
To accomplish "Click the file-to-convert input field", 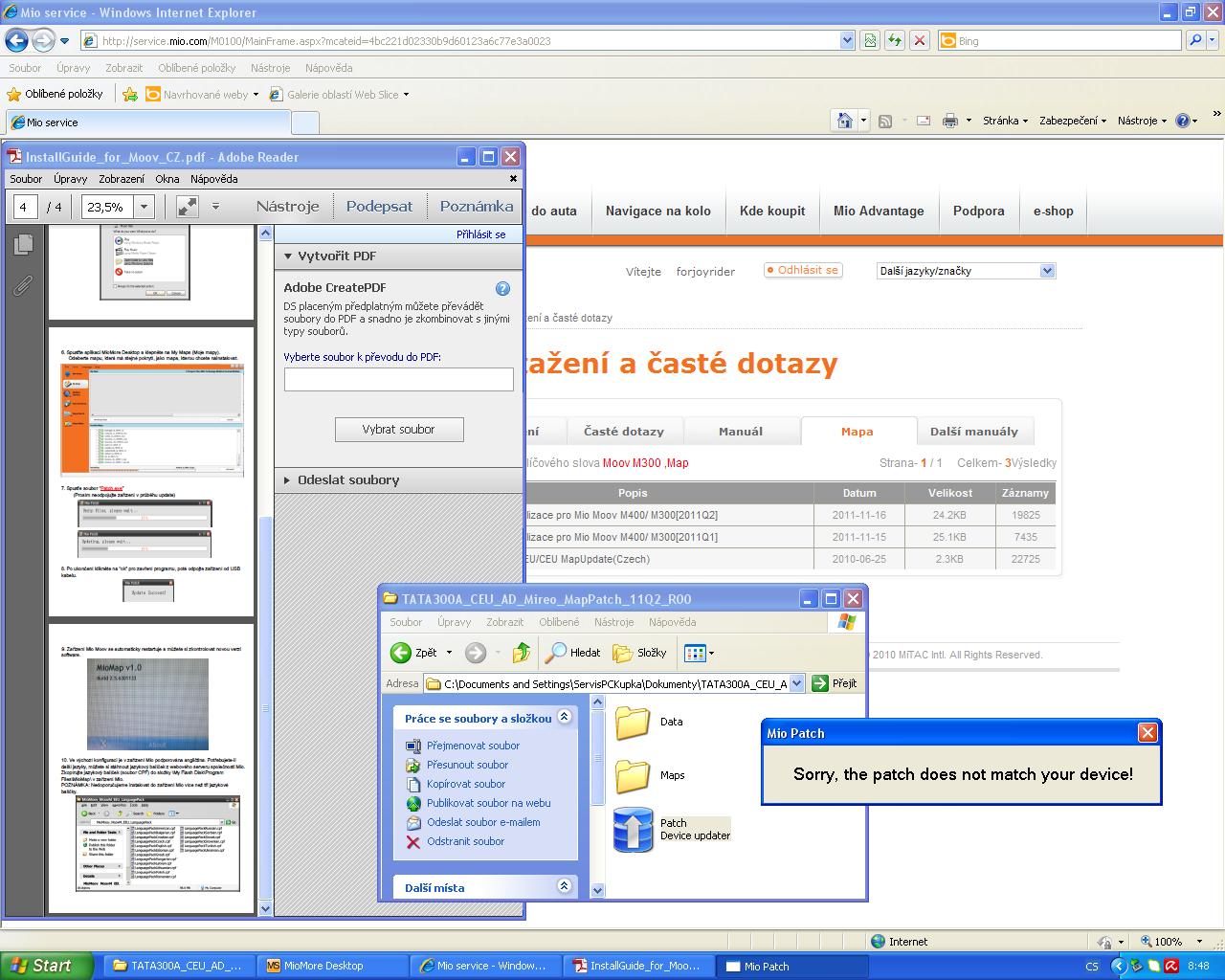I will [398, 380].
